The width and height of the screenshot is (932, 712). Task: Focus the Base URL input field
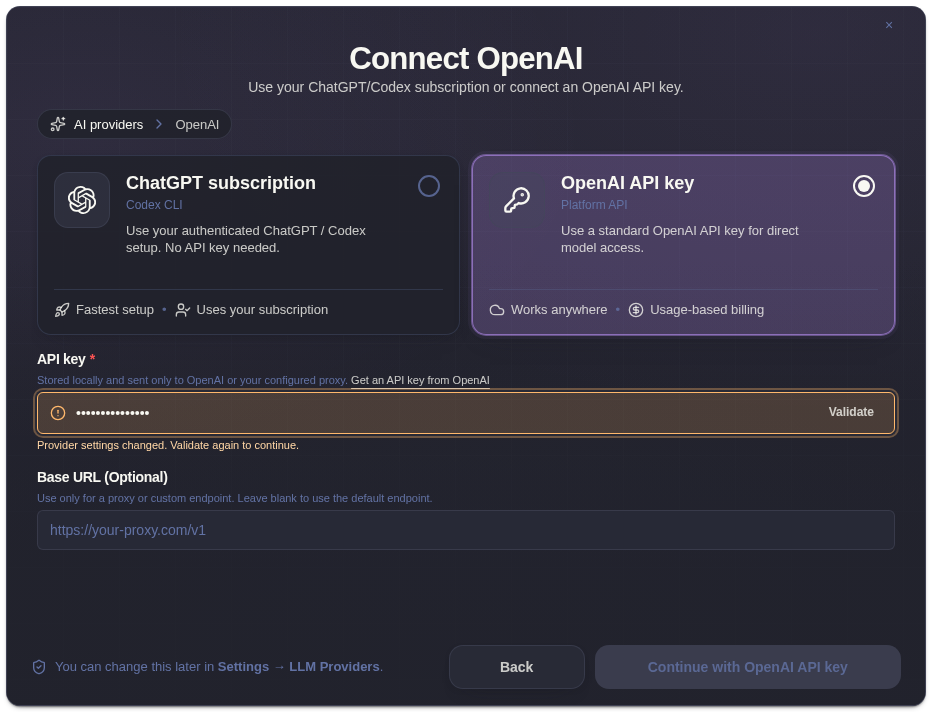click(x=465, y=530)
